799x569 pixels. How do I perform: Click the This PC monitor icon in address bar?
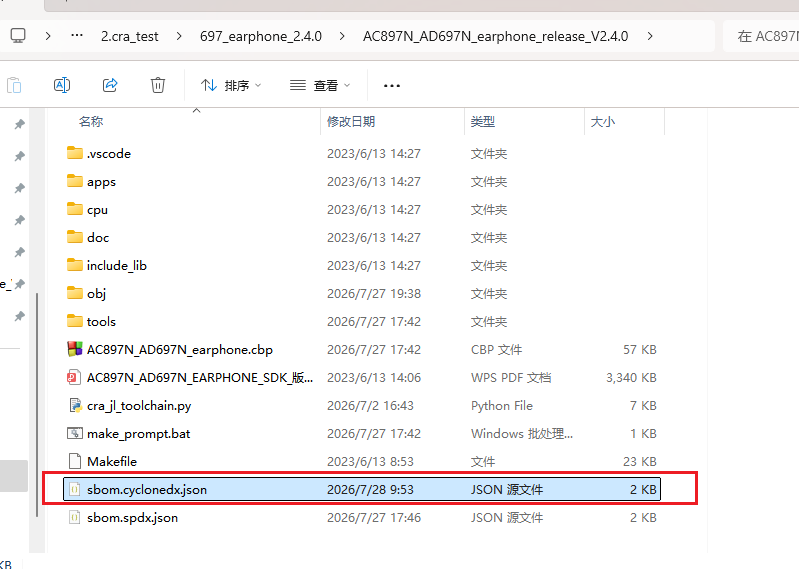[x=18, y=36]
